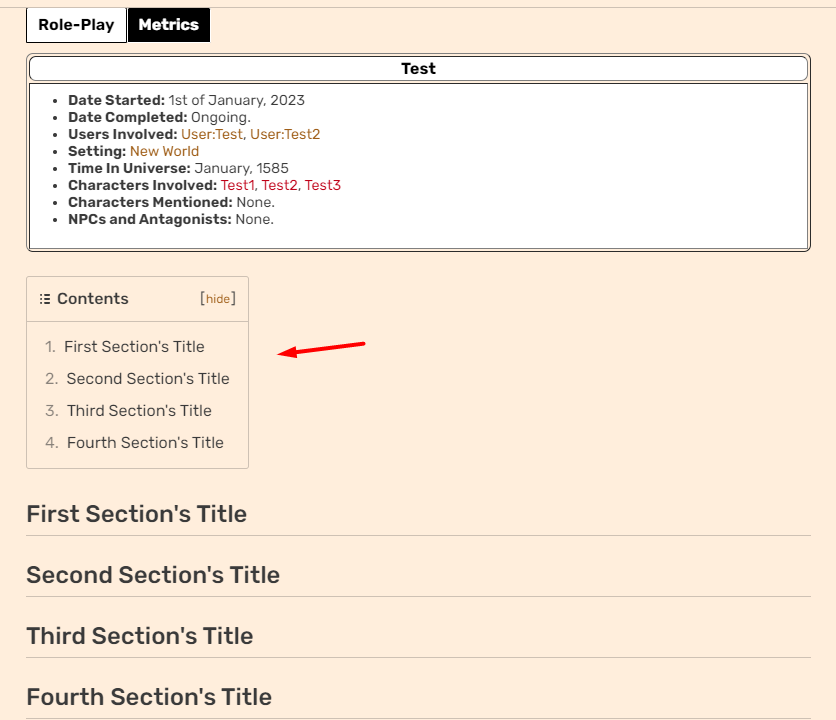Switch to the Role-Play tab
This screenshot has width=836, height=720.
76,25
